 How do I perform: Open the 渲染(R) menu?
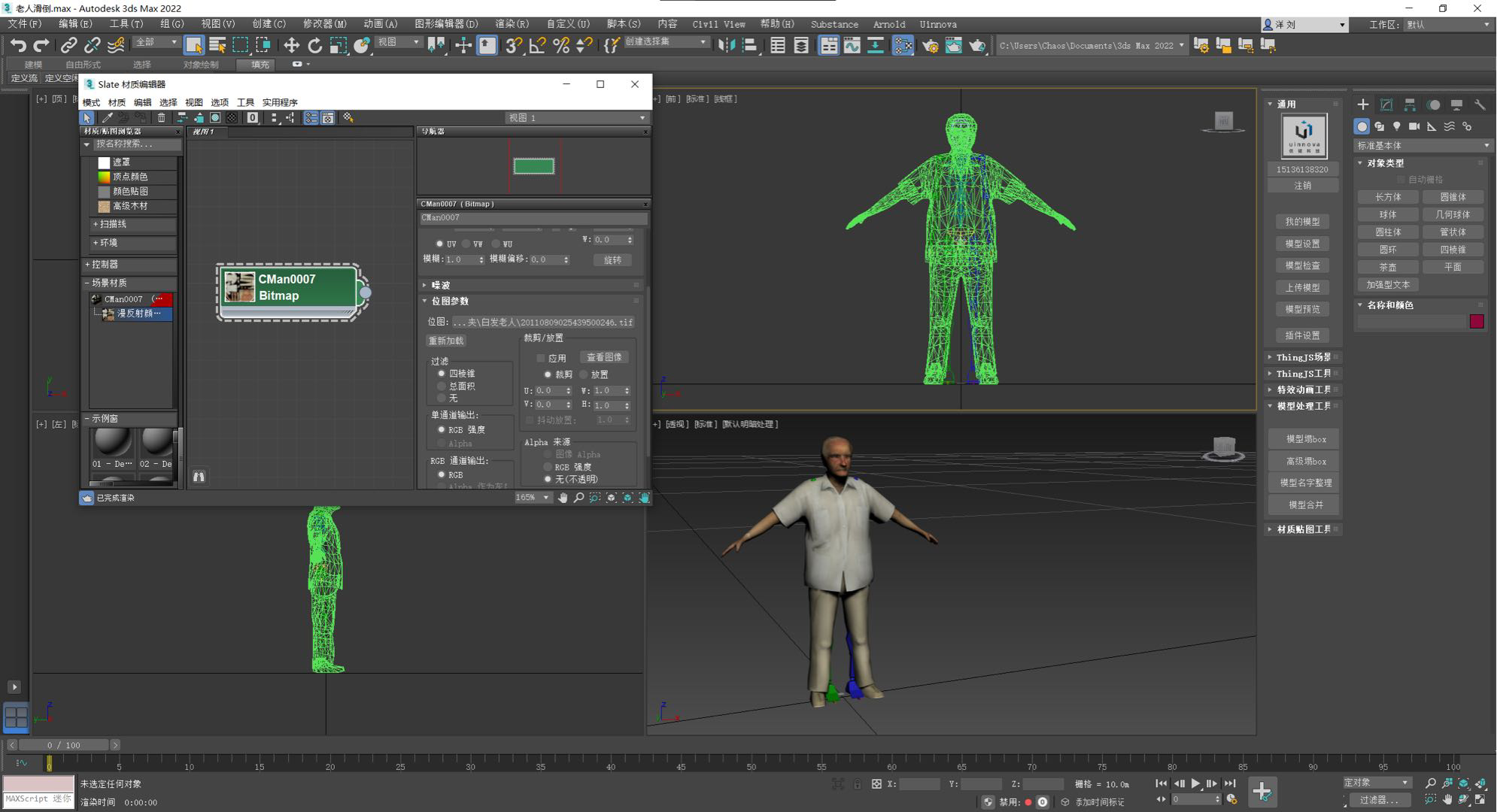coord(512,24)
